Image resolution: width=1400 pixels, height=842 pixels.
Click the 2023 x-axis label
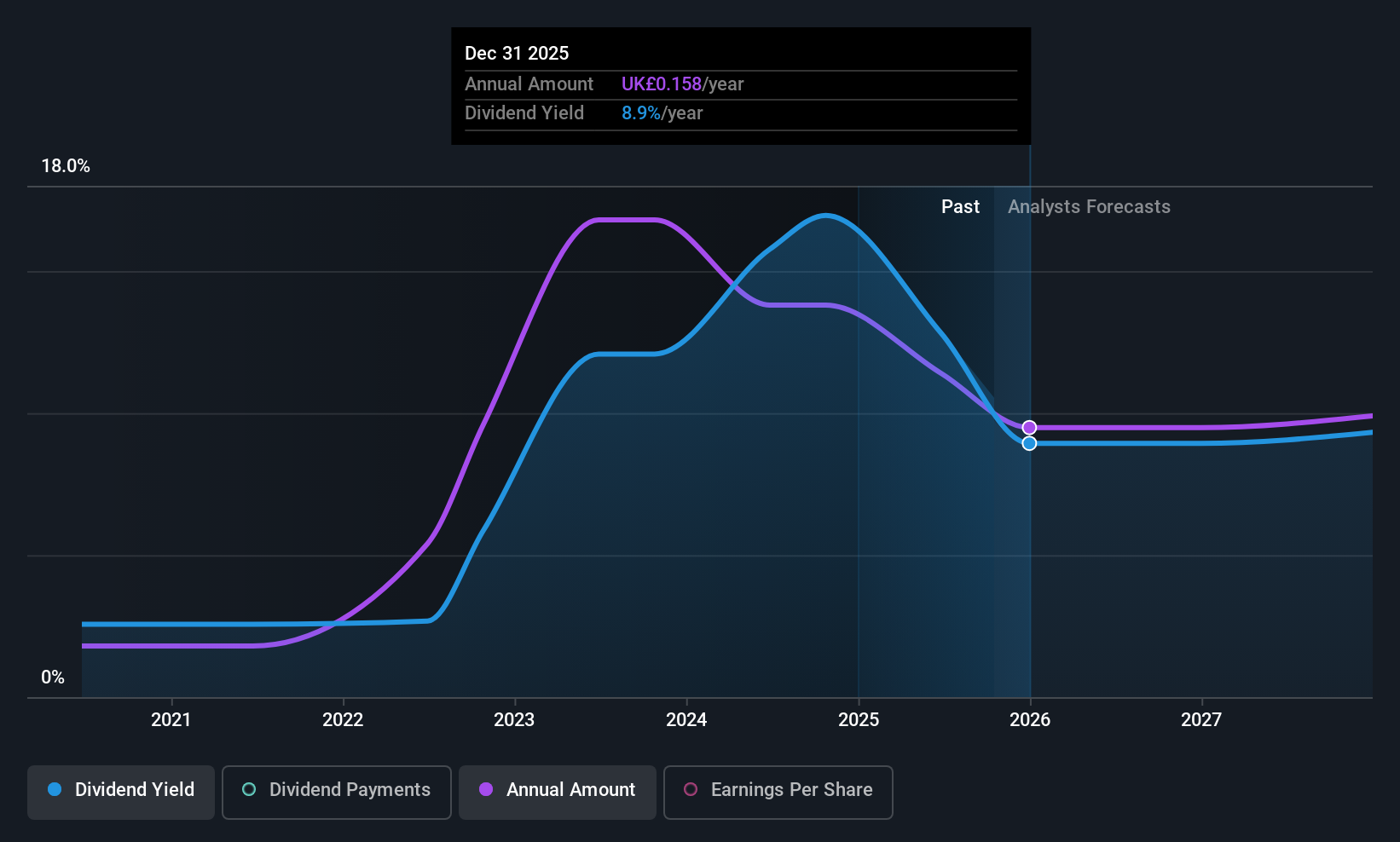tap(514, 720)
